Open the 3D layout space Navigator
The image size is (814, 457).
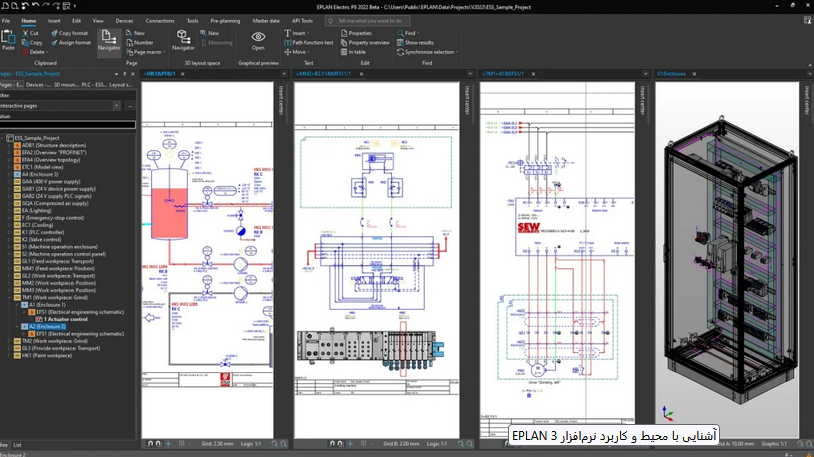(183, 36)
